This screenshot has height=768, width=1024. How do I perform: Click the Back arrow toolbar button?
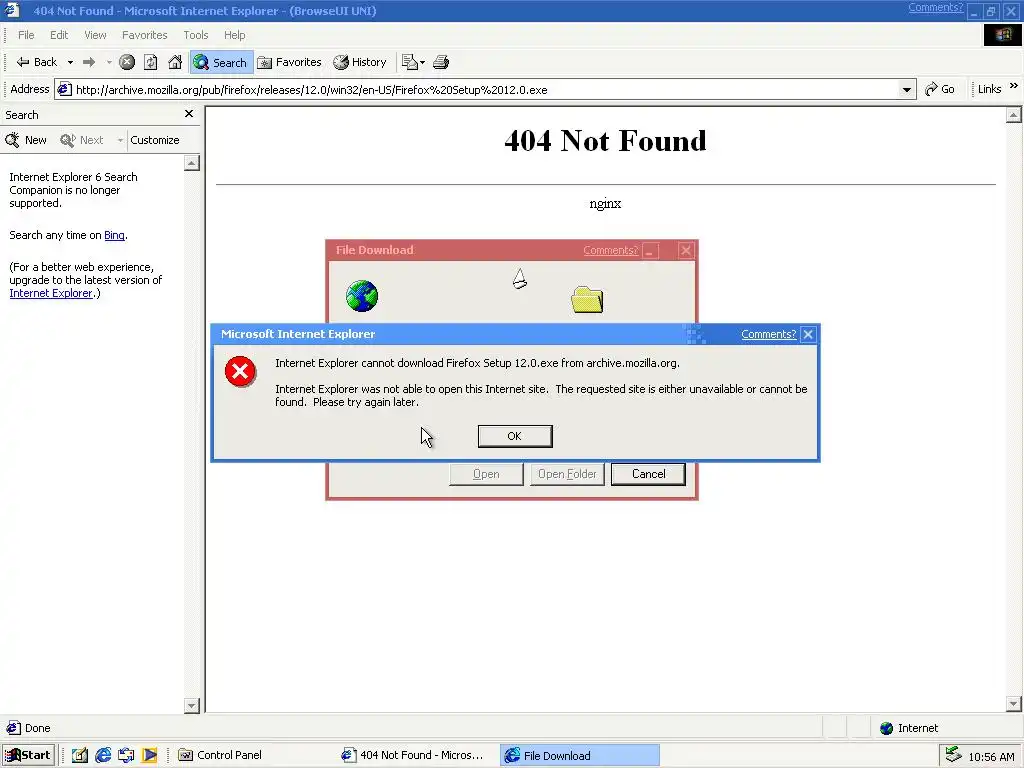coord(37,62)
